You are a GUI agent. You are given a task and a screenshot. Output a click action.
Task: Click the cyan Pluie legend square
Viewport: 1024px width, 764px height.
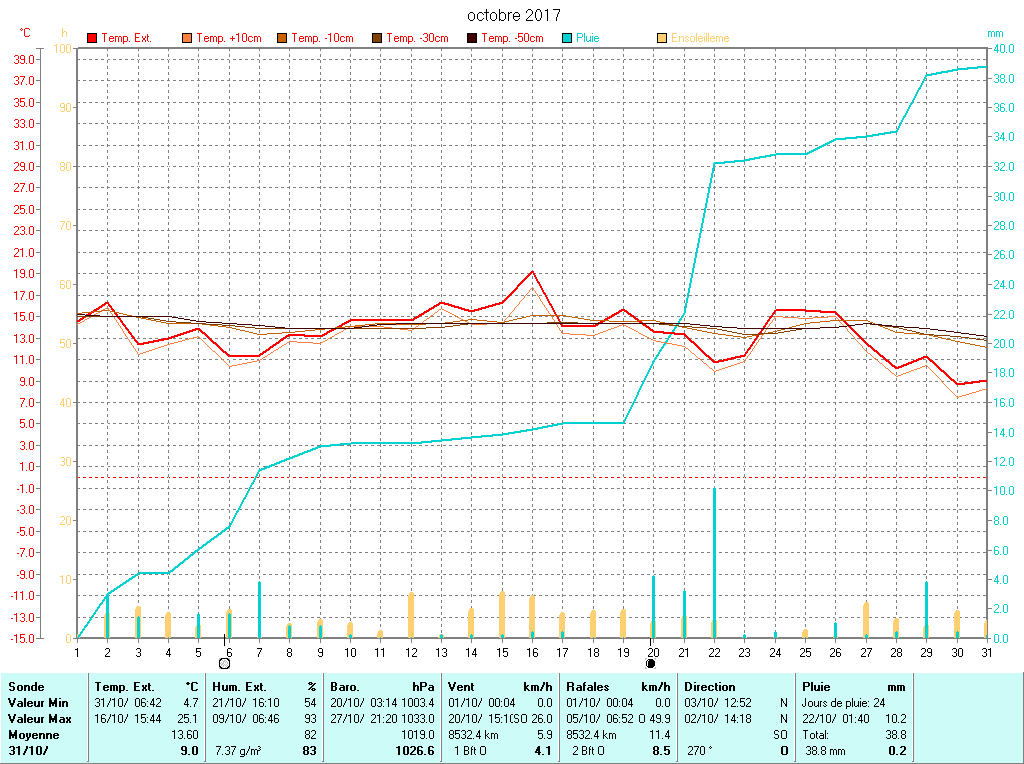coord(568,38)
